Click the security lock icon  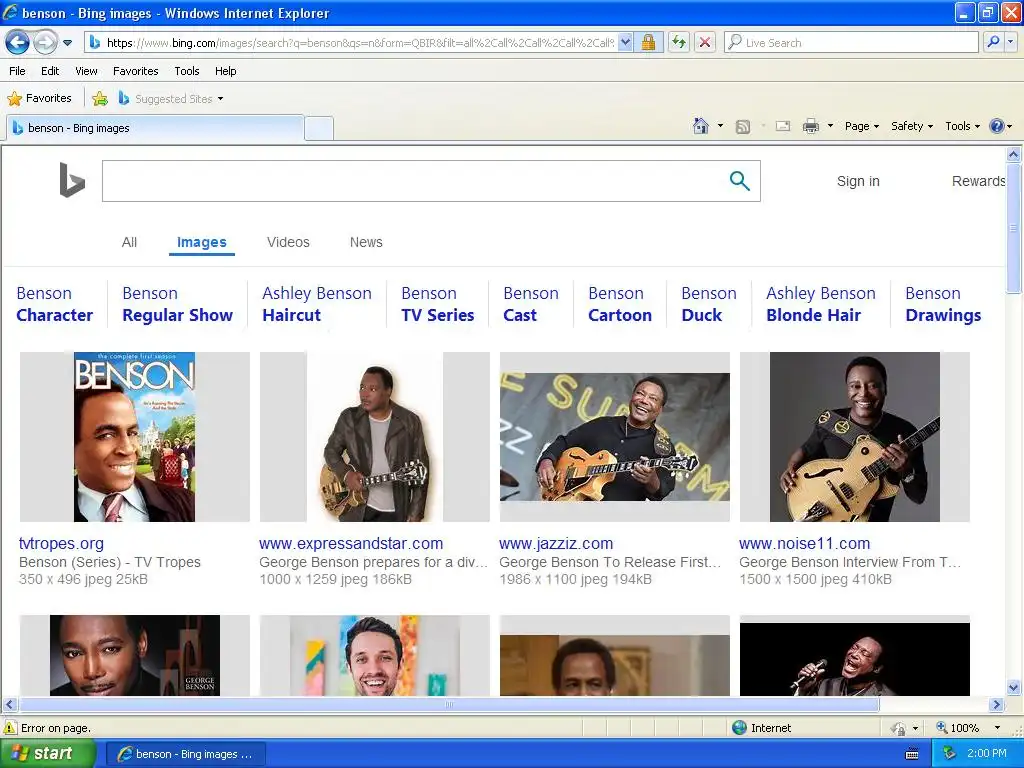point(648,43)
